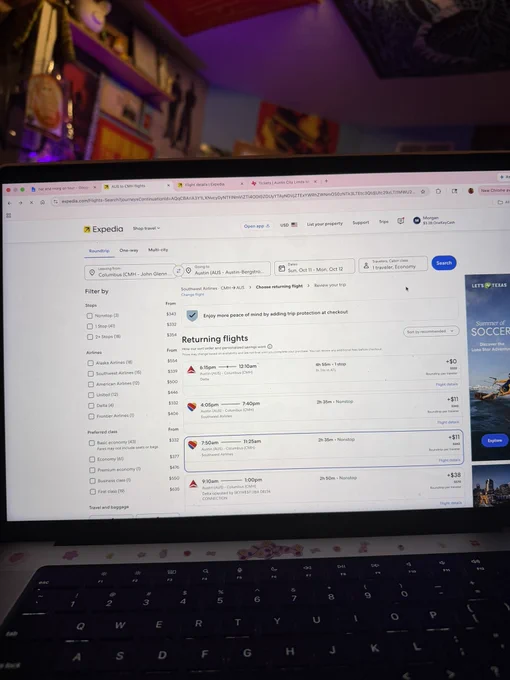Check Economy class filter
510x680 pixels.
click(92, 459)
